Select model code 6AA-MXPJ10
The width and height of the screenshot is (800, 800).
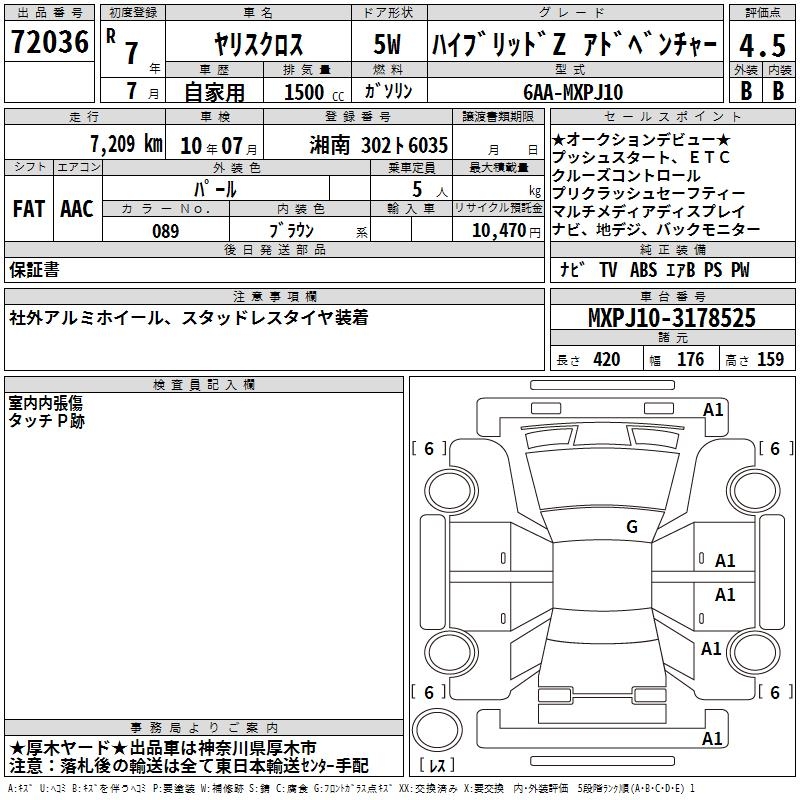coord(573,92)
